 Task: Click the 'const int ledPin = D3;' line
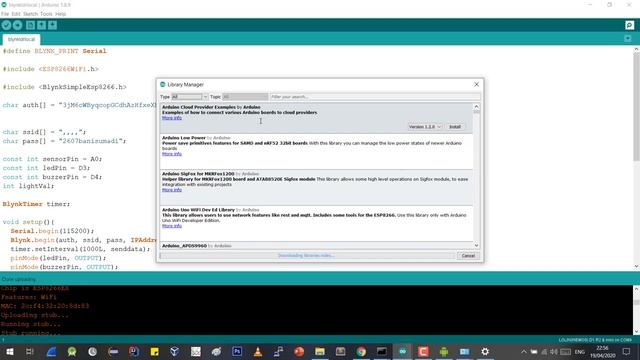[x=46, y=168]
